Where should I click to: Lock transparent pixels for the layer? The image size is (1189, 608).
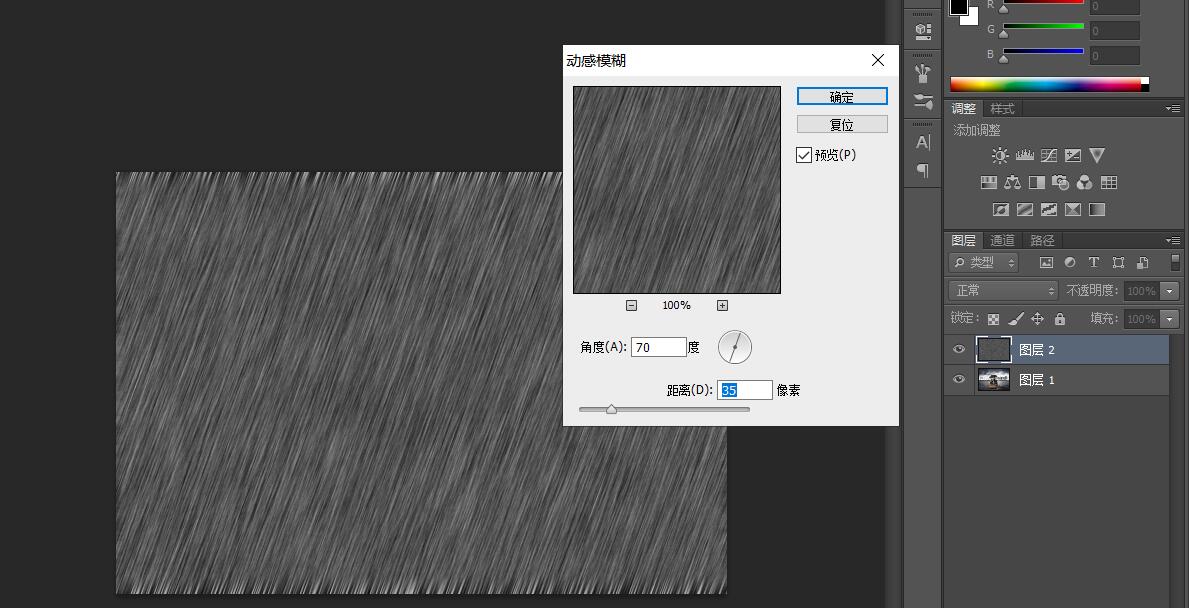click(x=993, y=319)
